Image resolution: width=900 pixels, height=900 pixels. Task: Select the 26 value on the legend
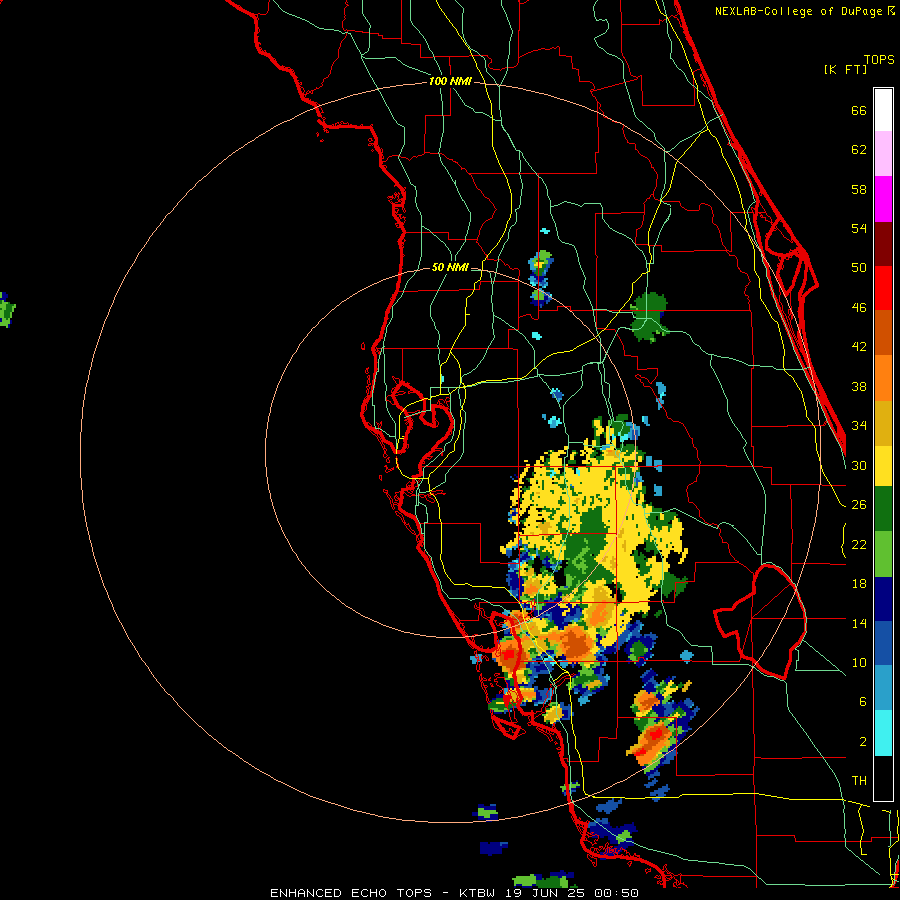pyautogui.click(x=859, y=505)
